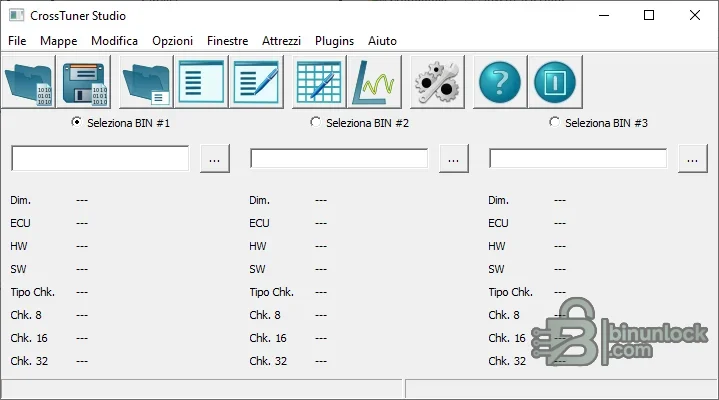719x400 pixels.
Task: Focus the BIN #1 file path field
Action: pyautogui.click(x=100, y=158)
